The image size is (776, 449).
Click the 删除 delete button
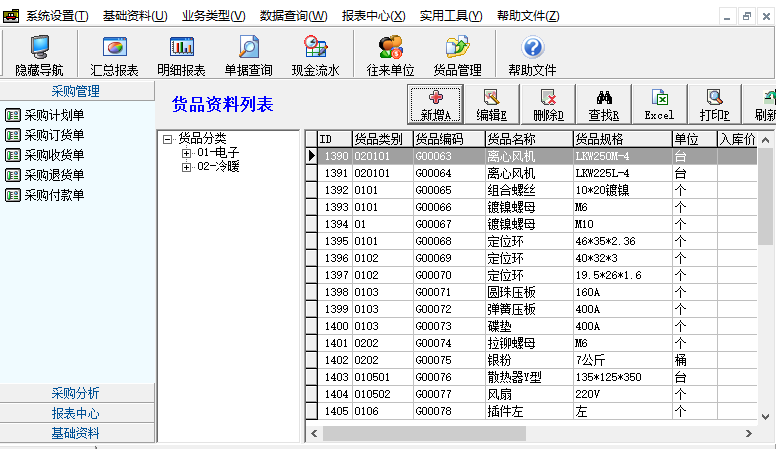click(547, 104)
